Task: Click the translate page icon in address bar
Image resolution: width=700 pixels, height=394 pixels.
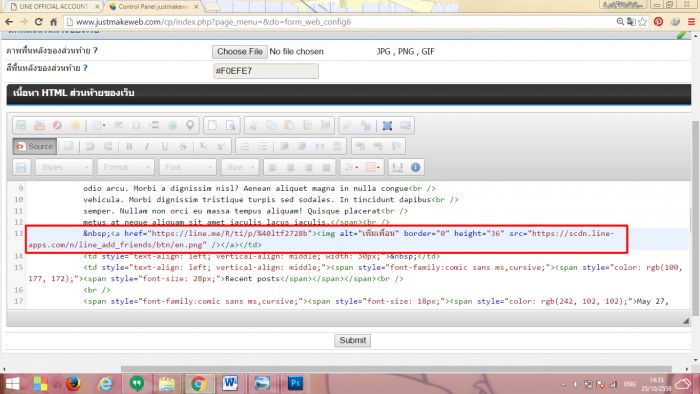Action: tap(631, 22)
